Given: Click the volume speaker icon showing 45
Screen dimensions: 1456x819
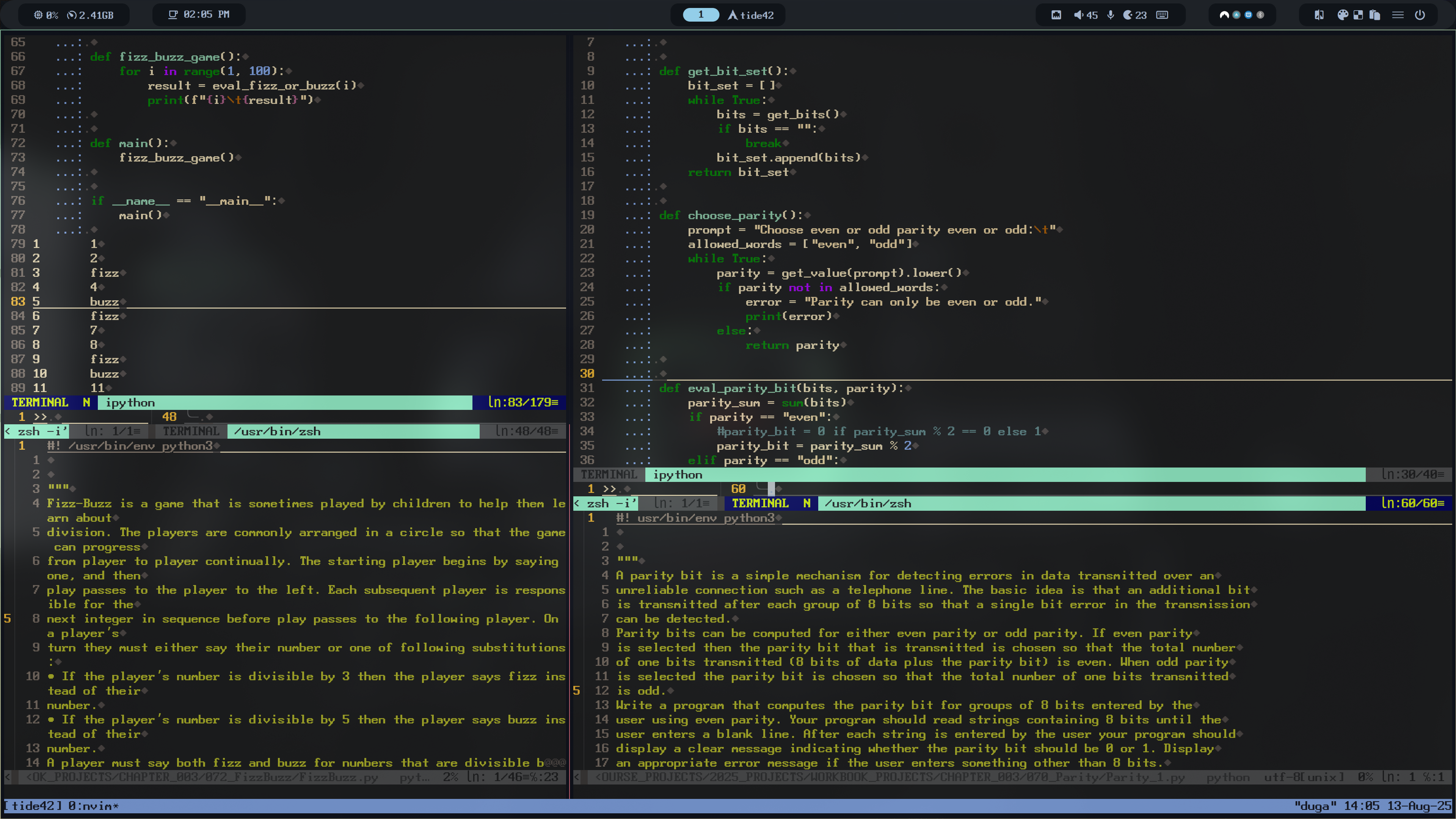Looking at the screenshot, I should pyautogui.click(x=1078, y=15).
